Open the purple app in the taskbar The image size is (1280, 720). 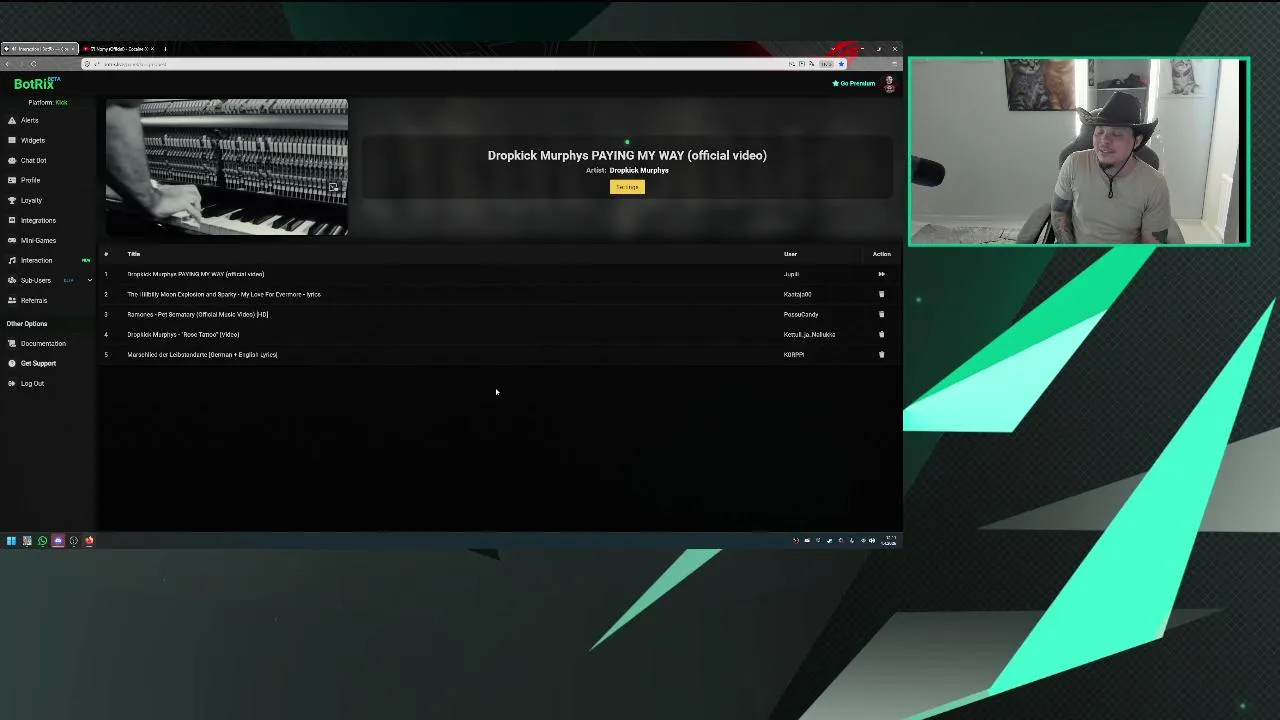(x=58, y=541)
